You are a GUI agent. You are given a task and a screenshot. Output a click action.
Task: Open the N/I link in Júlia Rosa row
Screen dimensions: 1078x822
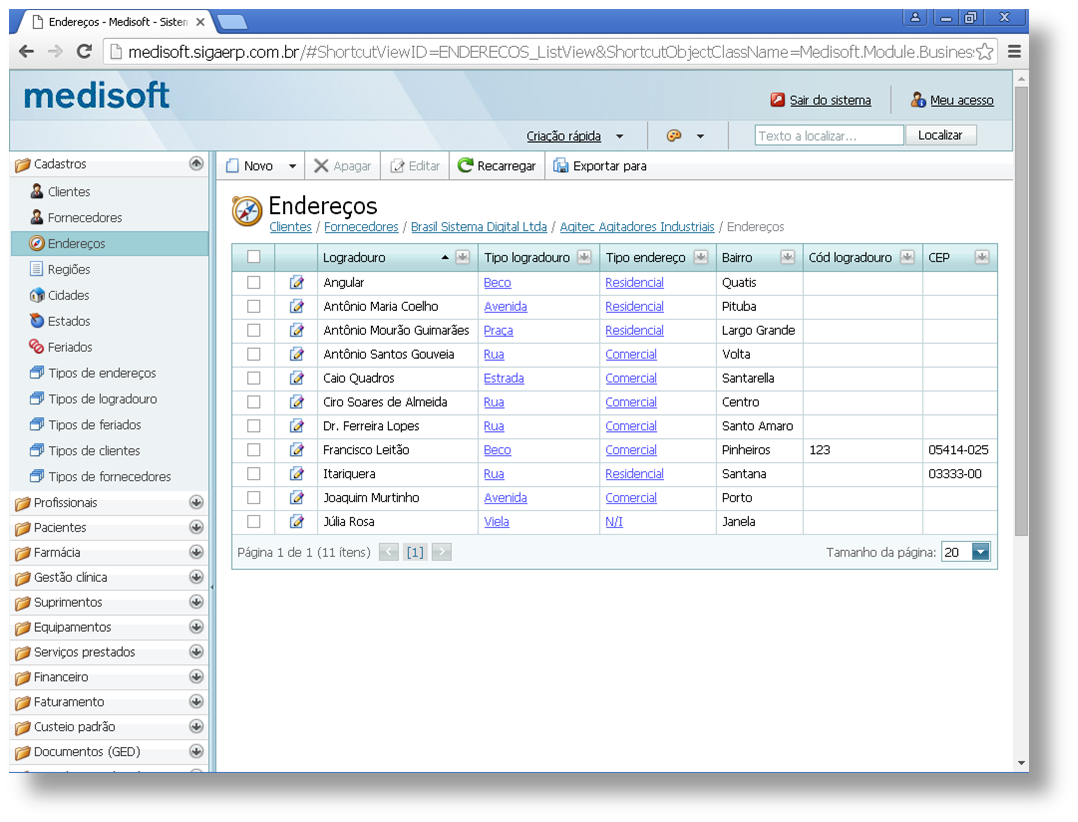[x=614, y=522]
